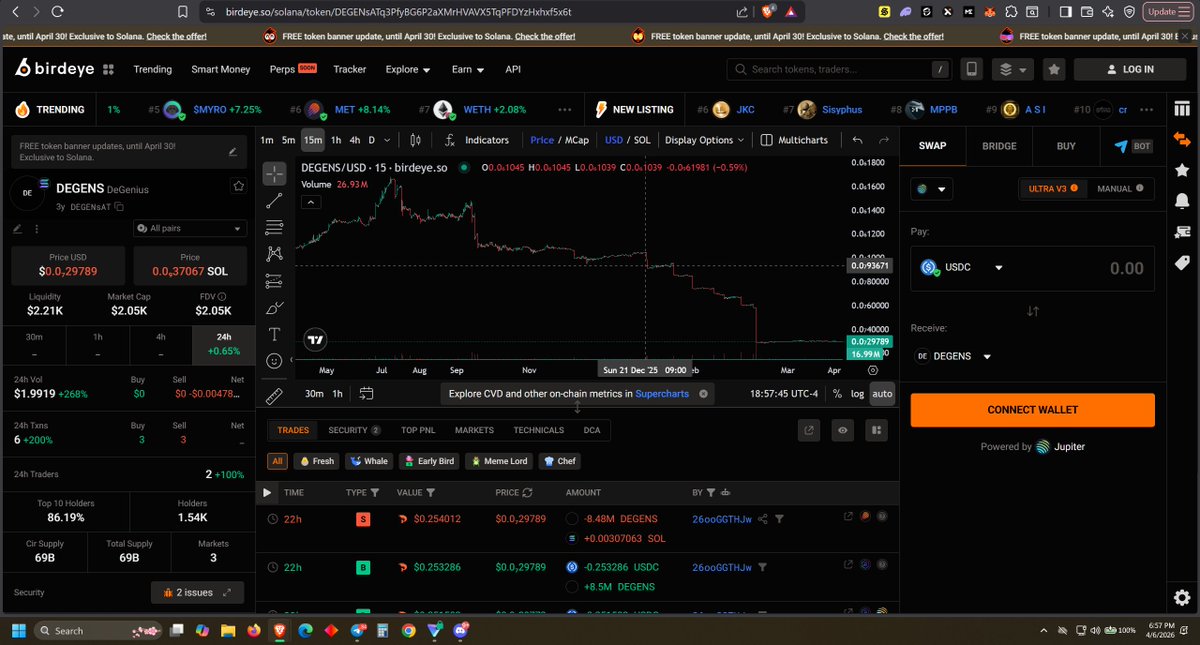1200x645 pixels.
Task: Toggle trades visibility eye icon
Action: tap(842, 430)
